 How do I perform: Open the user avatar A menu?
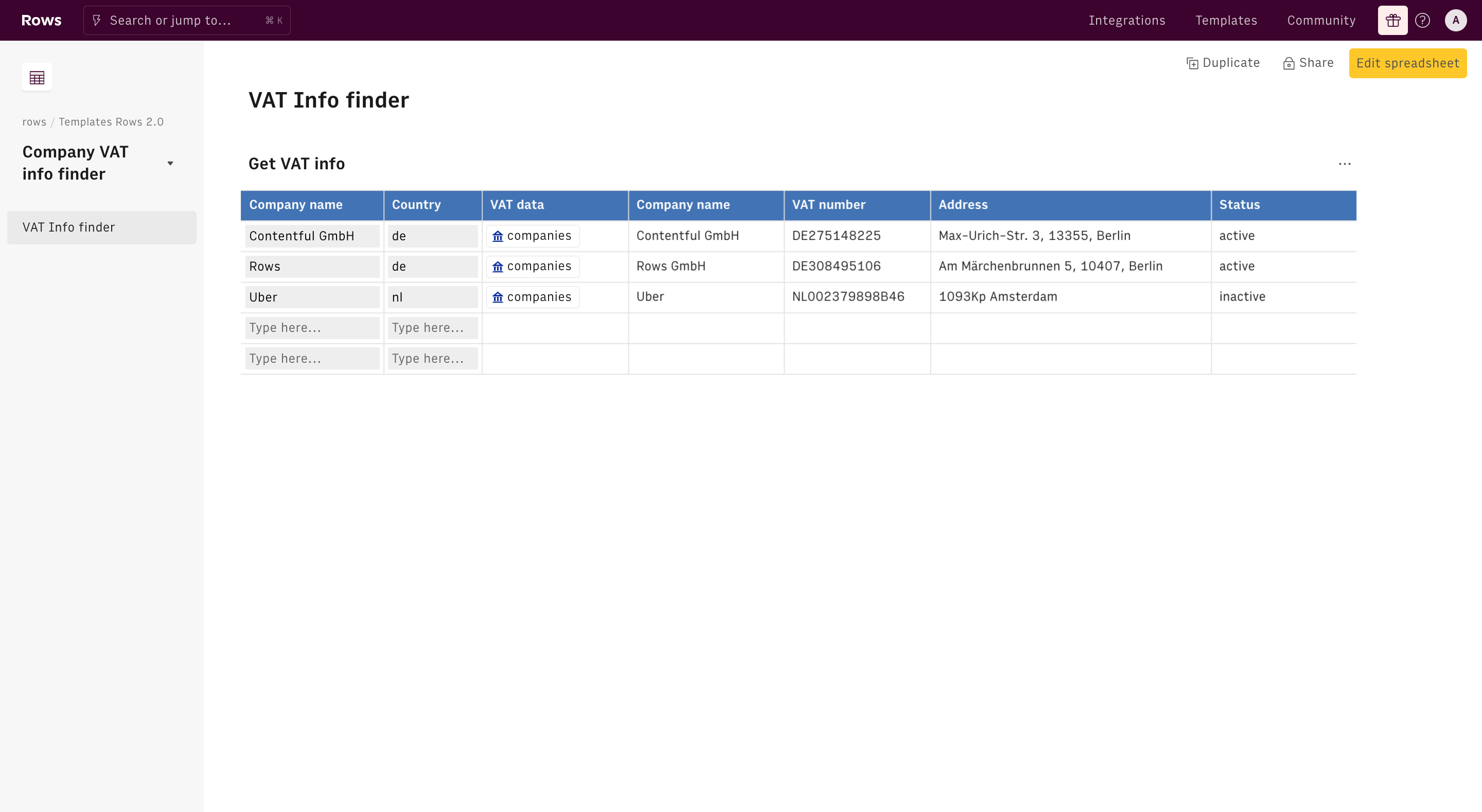1456,20
